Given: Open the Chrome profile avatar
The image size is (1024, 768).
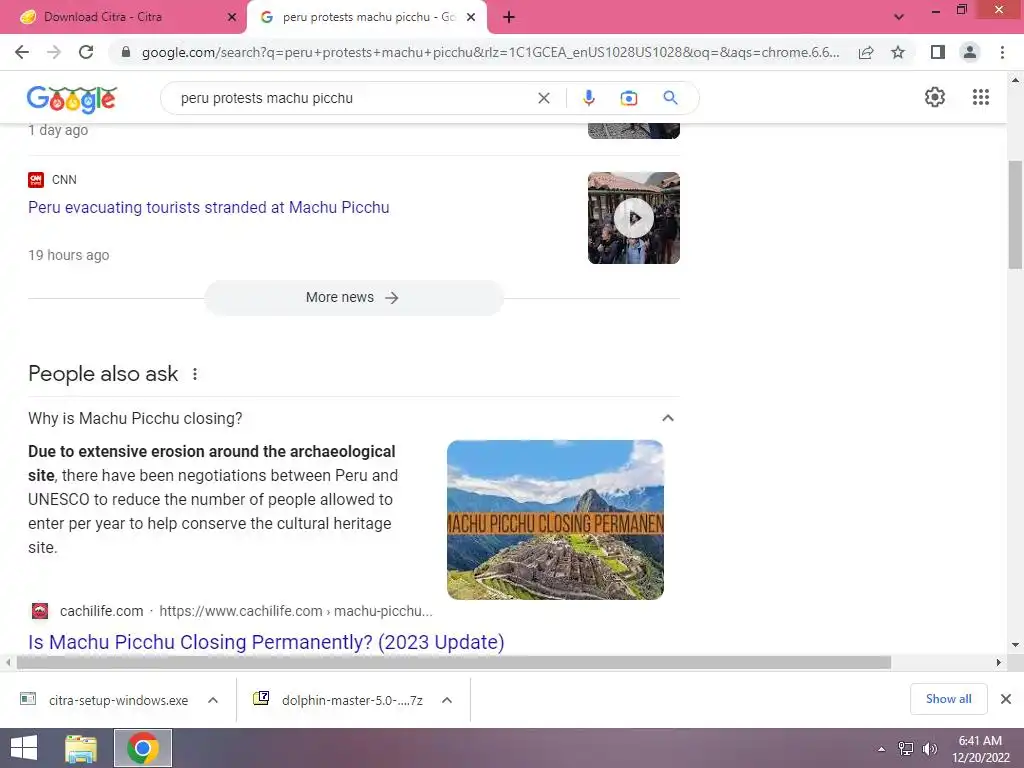Looking at the screenshot, I should coord(970,52).
